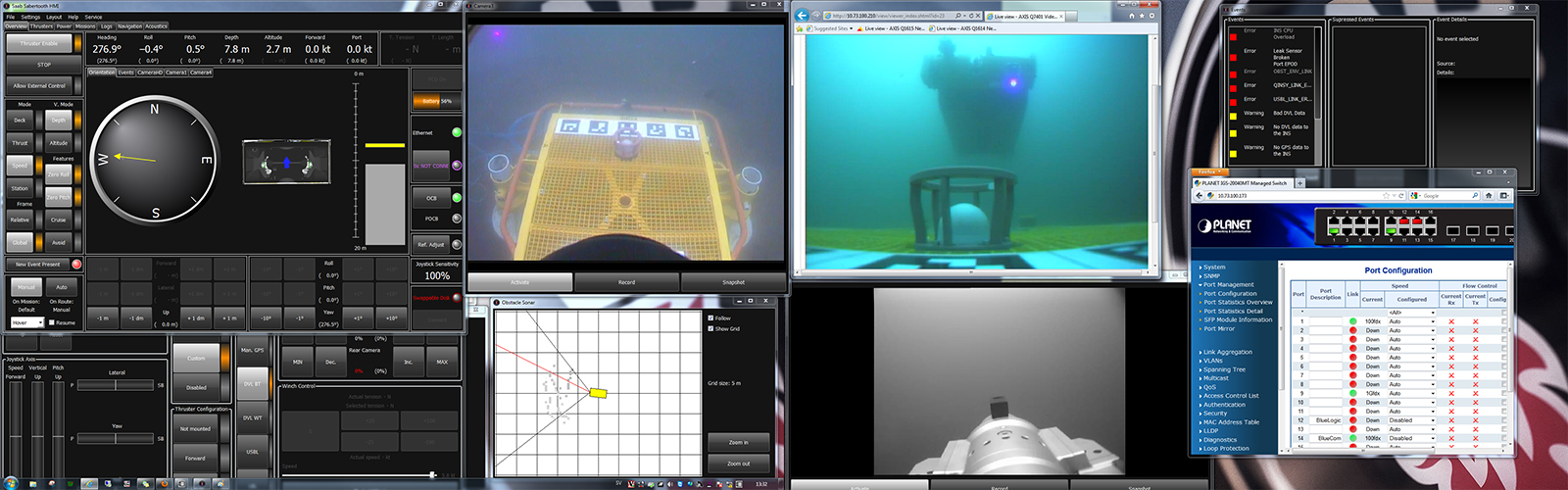Toggle Show Grid checkbox in Obstacle Sonar
This screenshot has height=490, width=1568.
pos(710,328)
